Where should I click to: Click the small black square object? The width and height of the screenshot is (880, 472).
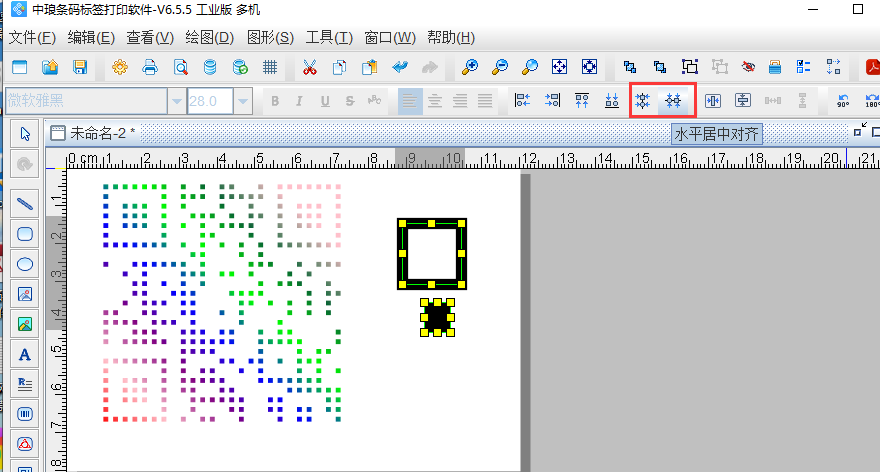click(x=436, y=317)
